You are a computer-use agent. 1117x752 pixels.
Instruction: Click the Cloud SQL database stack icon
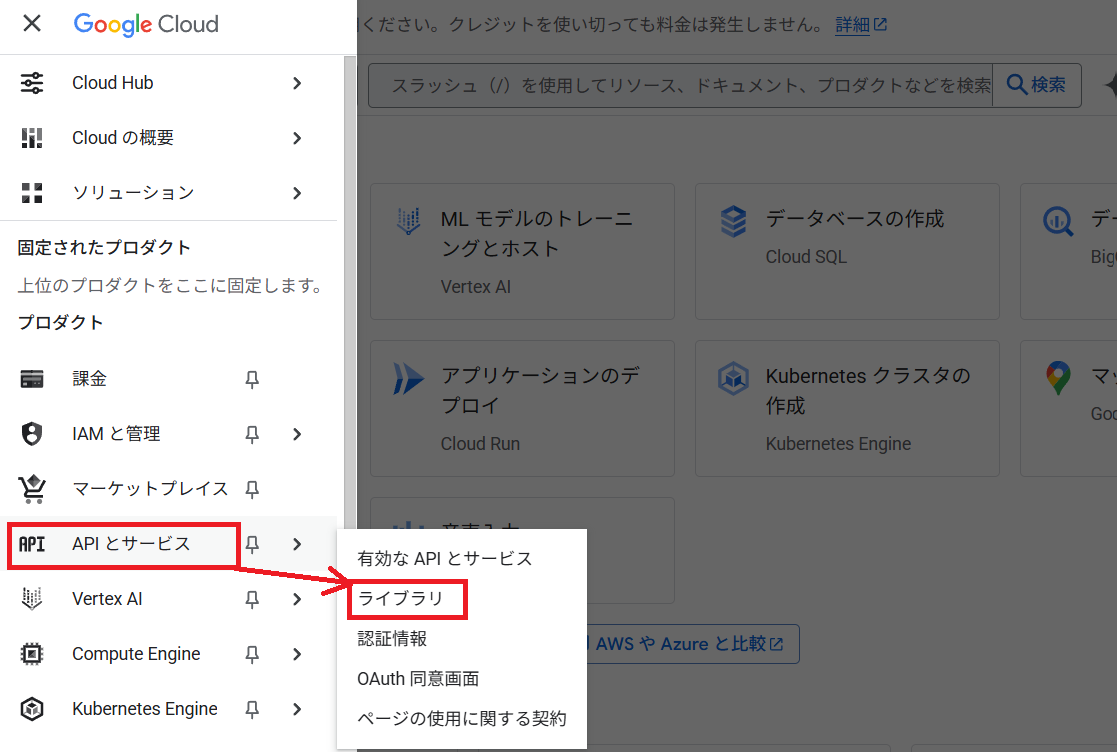coord(733,221)
